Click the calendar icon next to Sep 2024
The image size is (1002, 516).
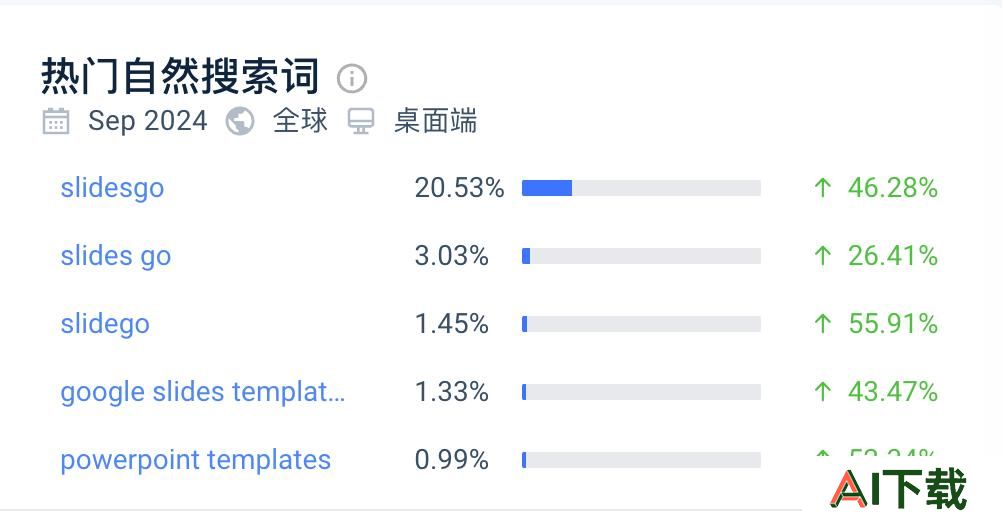56,121
